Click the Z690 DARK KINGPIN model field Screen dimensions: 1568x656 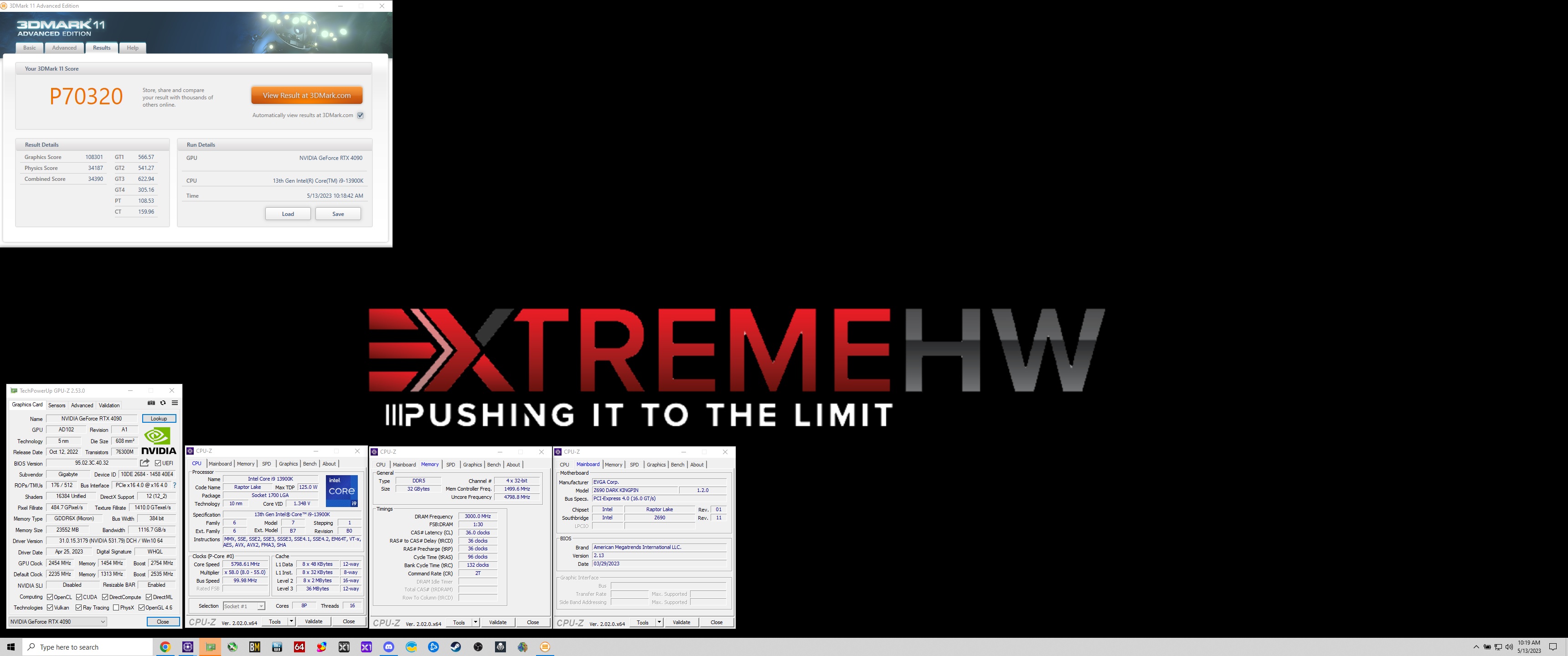(635, 491)
